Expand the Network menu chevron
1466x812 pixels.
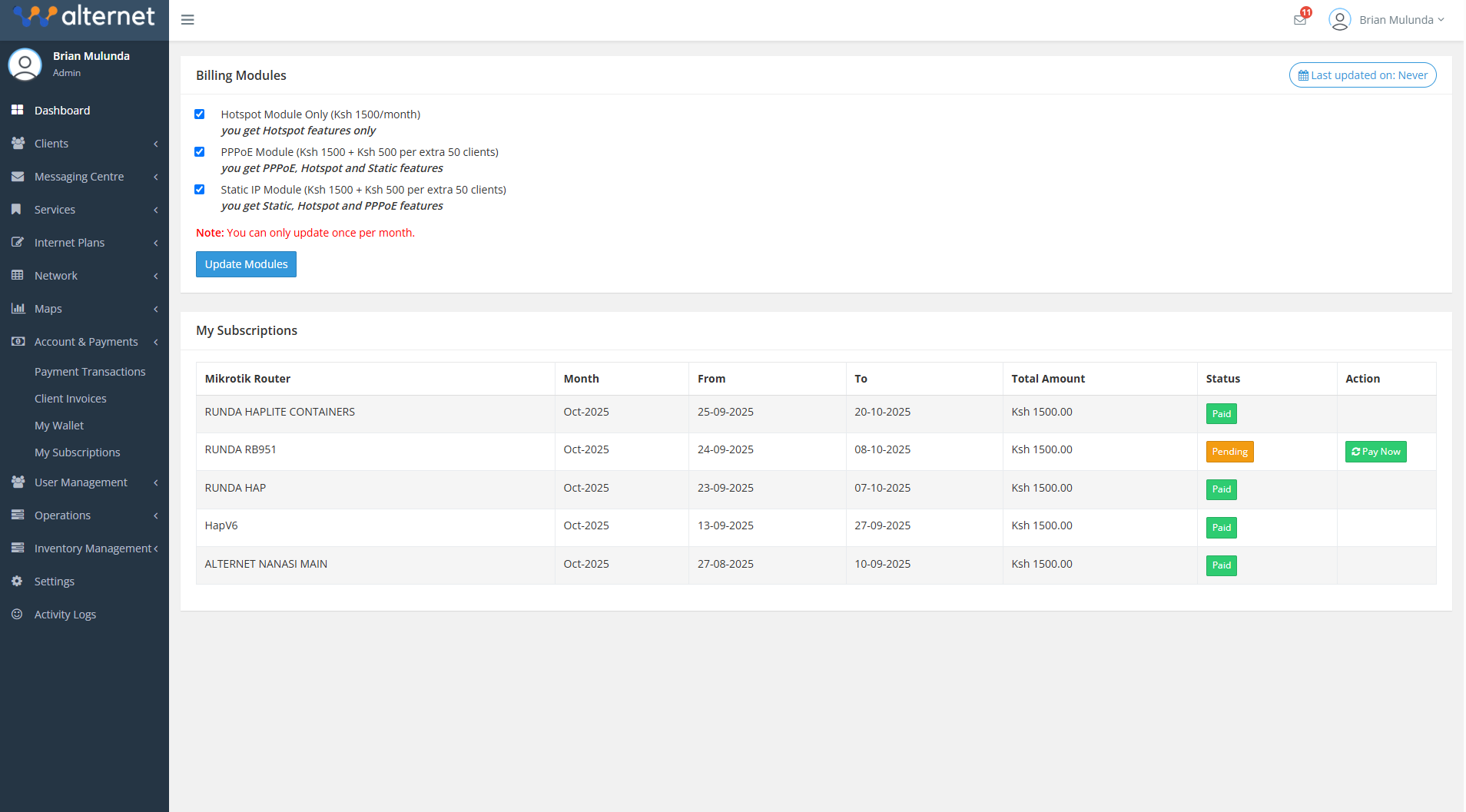(x=155, y=275)
